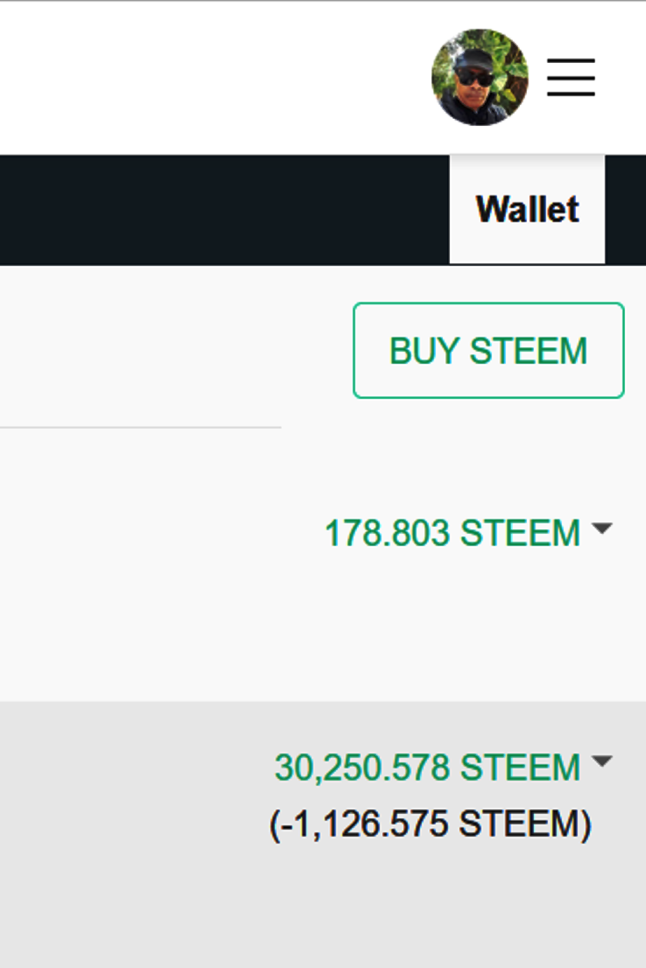This screenshot has height=968, width=646.
Task: Tap the green-outlined BUY STEEM link
Action: [488, 351]
